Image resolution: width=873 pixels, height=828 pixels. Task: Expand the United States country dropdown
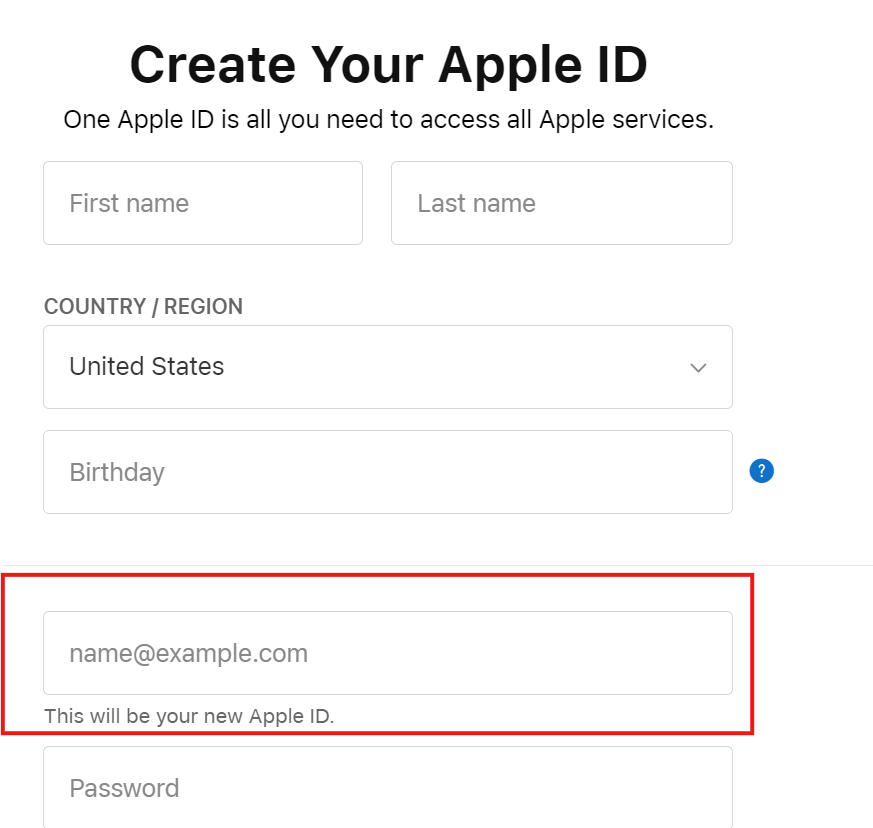[x=388, y=367]
